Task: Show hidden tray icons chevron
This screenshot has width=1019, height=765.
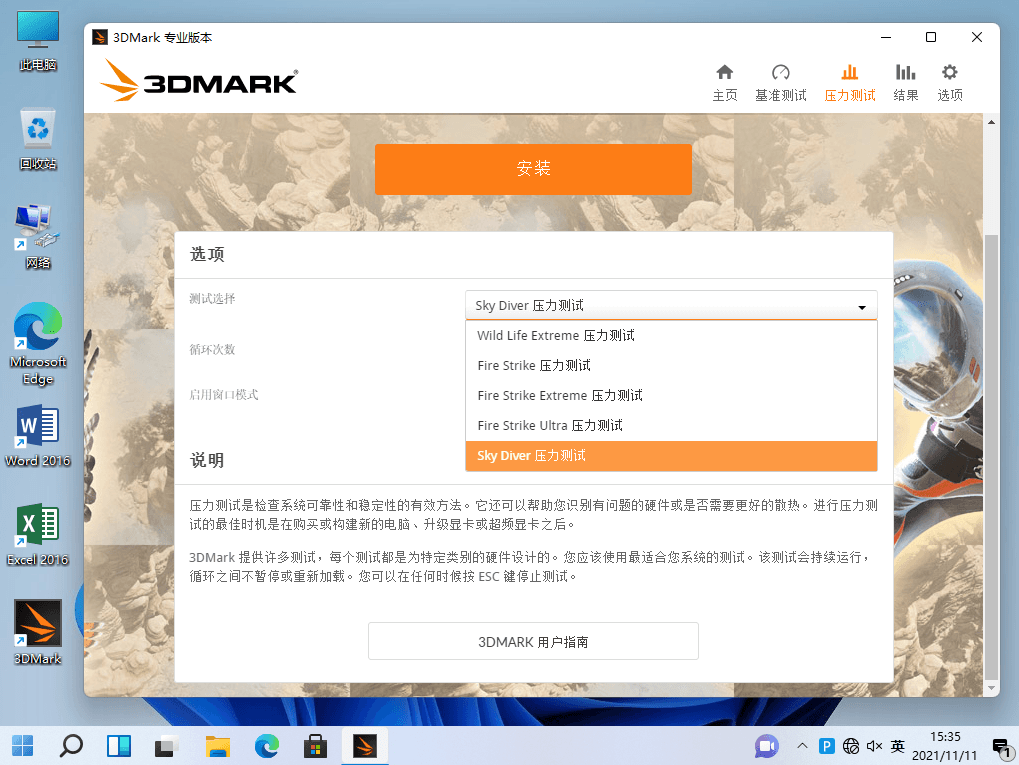Action: pyautogui.click(x=803, y=746)
